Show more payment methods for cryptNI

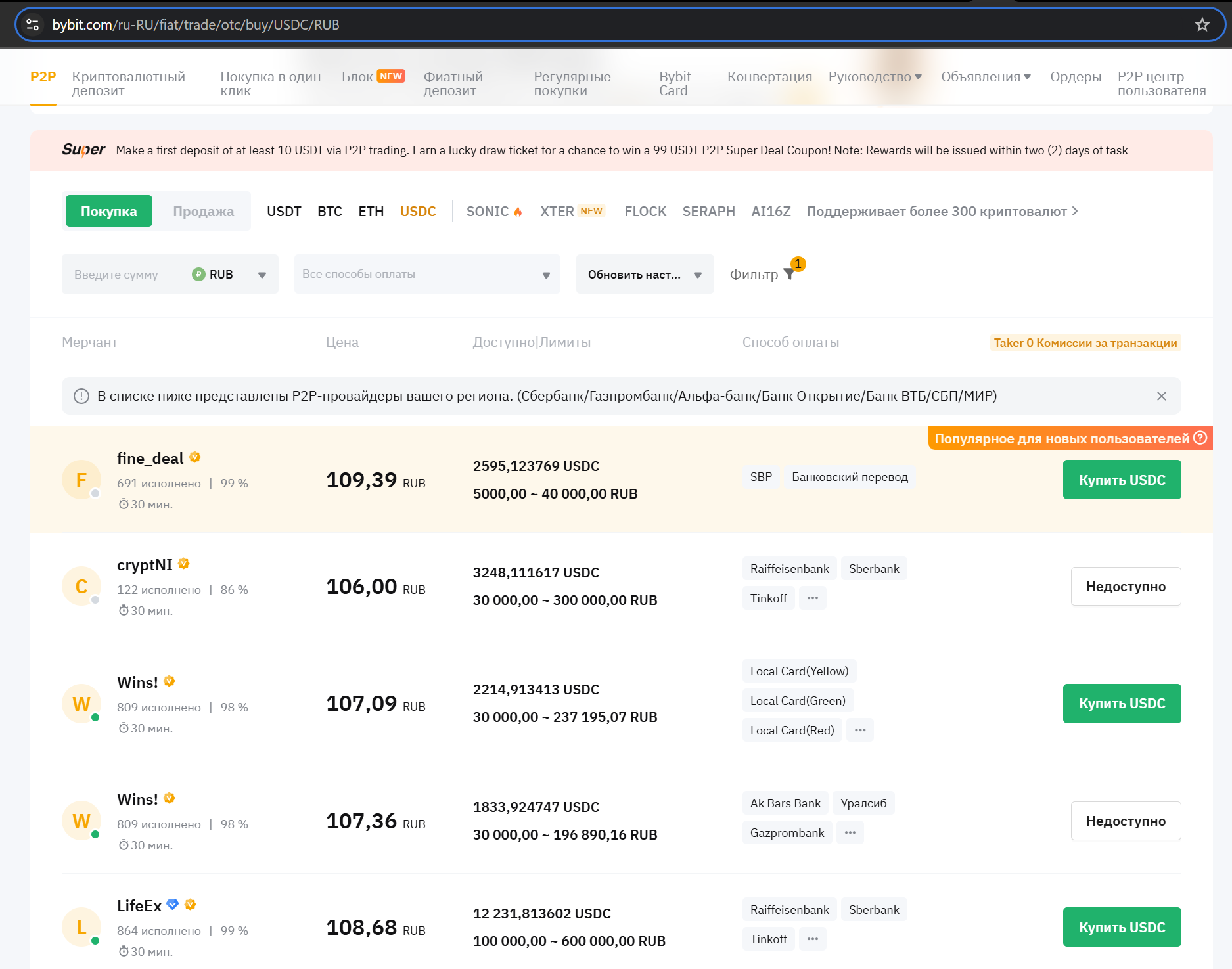pos(813,598)
